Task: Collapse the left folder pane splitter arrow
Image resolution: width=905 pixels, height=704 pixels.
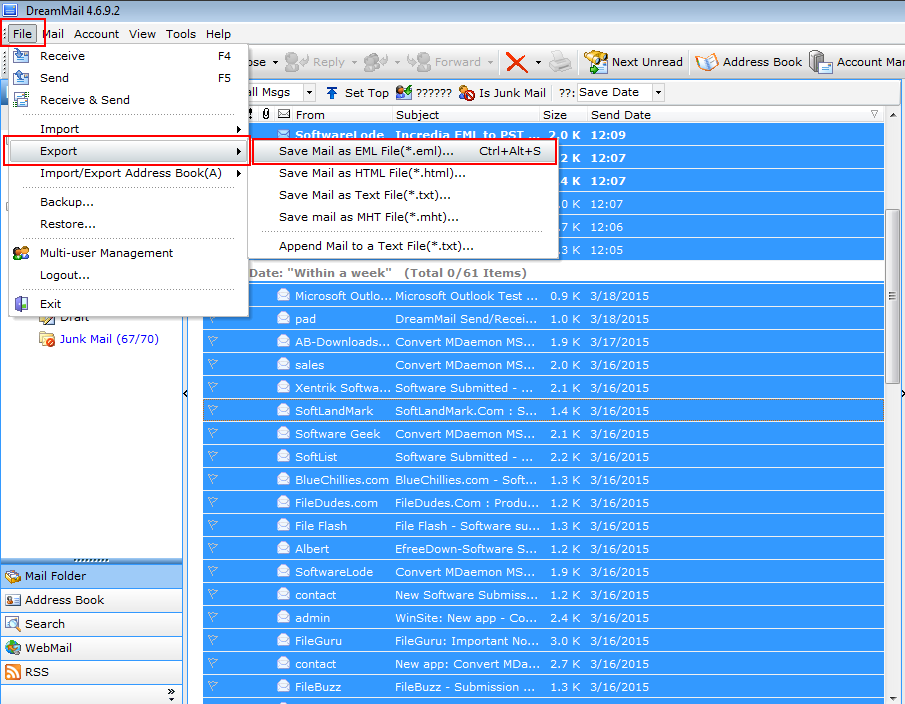Action: (185, 394)
